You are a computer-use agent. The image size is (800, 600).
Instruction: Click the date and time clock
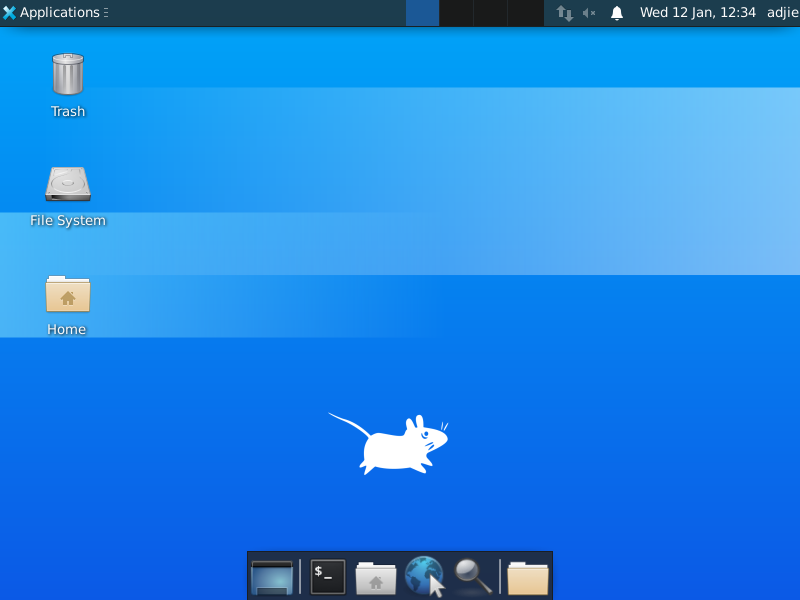[697, 12]
